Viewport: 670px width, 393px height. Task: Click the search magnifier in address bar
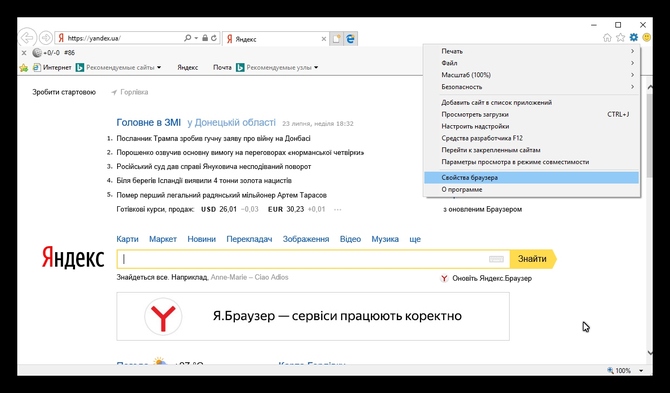pyautogui.click(x=187, y=38)
